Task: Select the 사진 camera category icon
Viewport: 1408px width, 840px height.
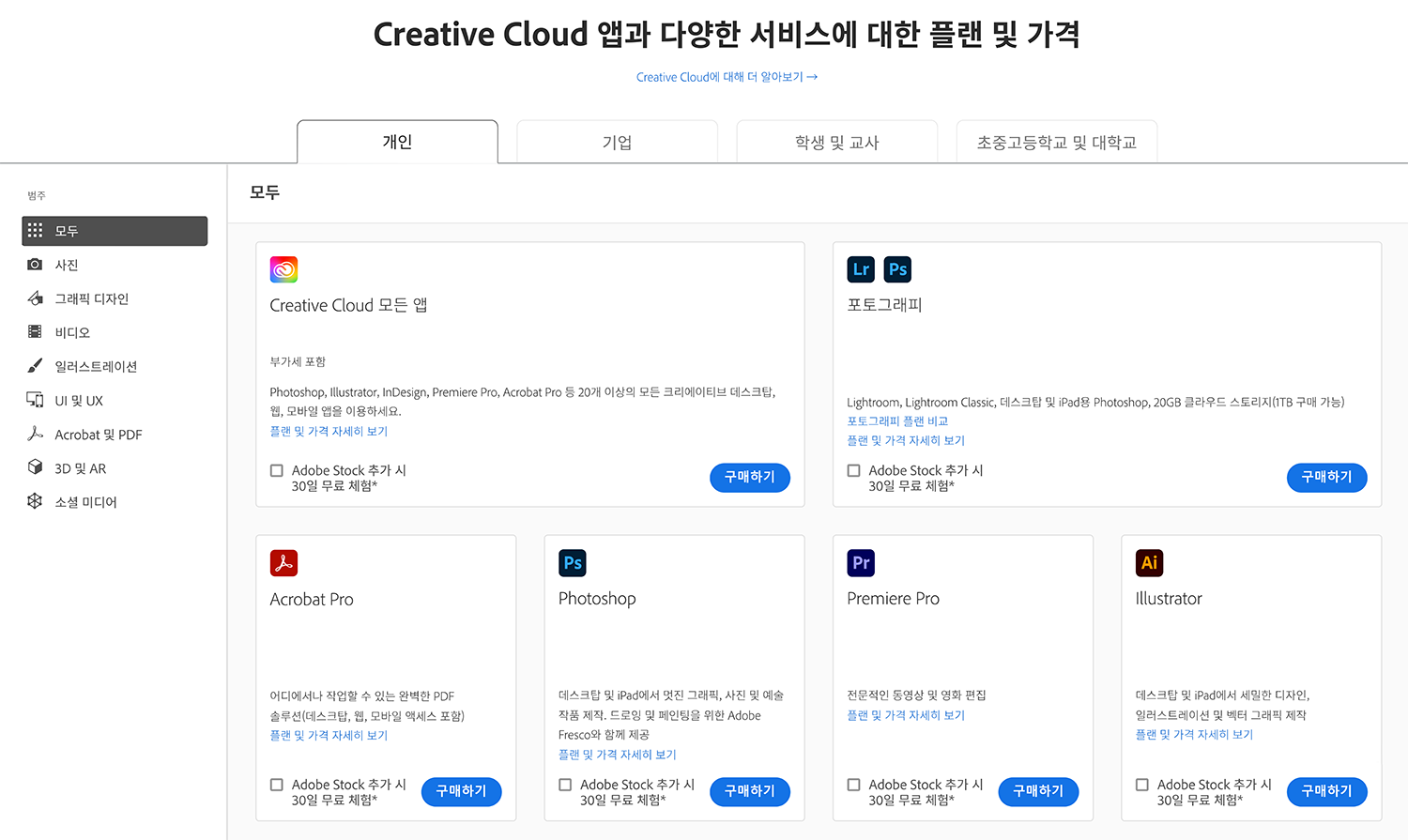Action: click(x=35, y=265)
